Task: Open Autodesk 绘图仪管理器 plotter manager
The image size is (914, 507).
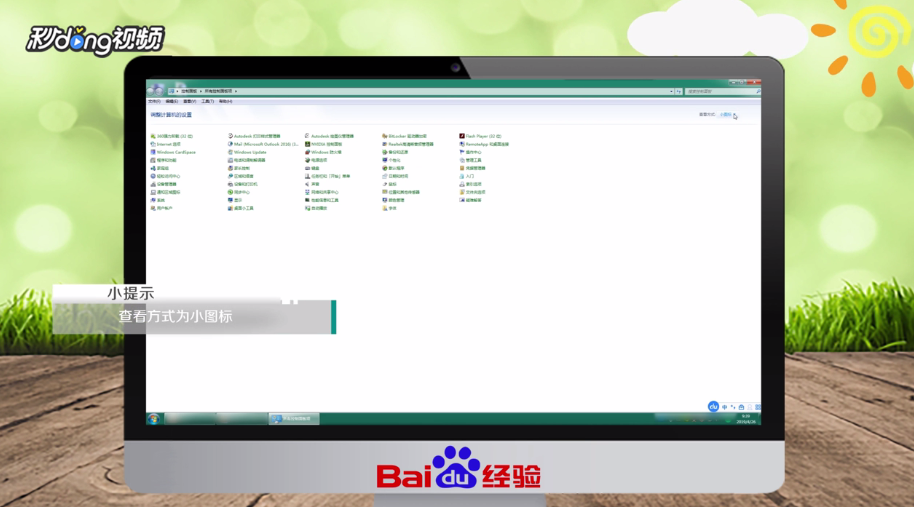Action: pos(329,136)
